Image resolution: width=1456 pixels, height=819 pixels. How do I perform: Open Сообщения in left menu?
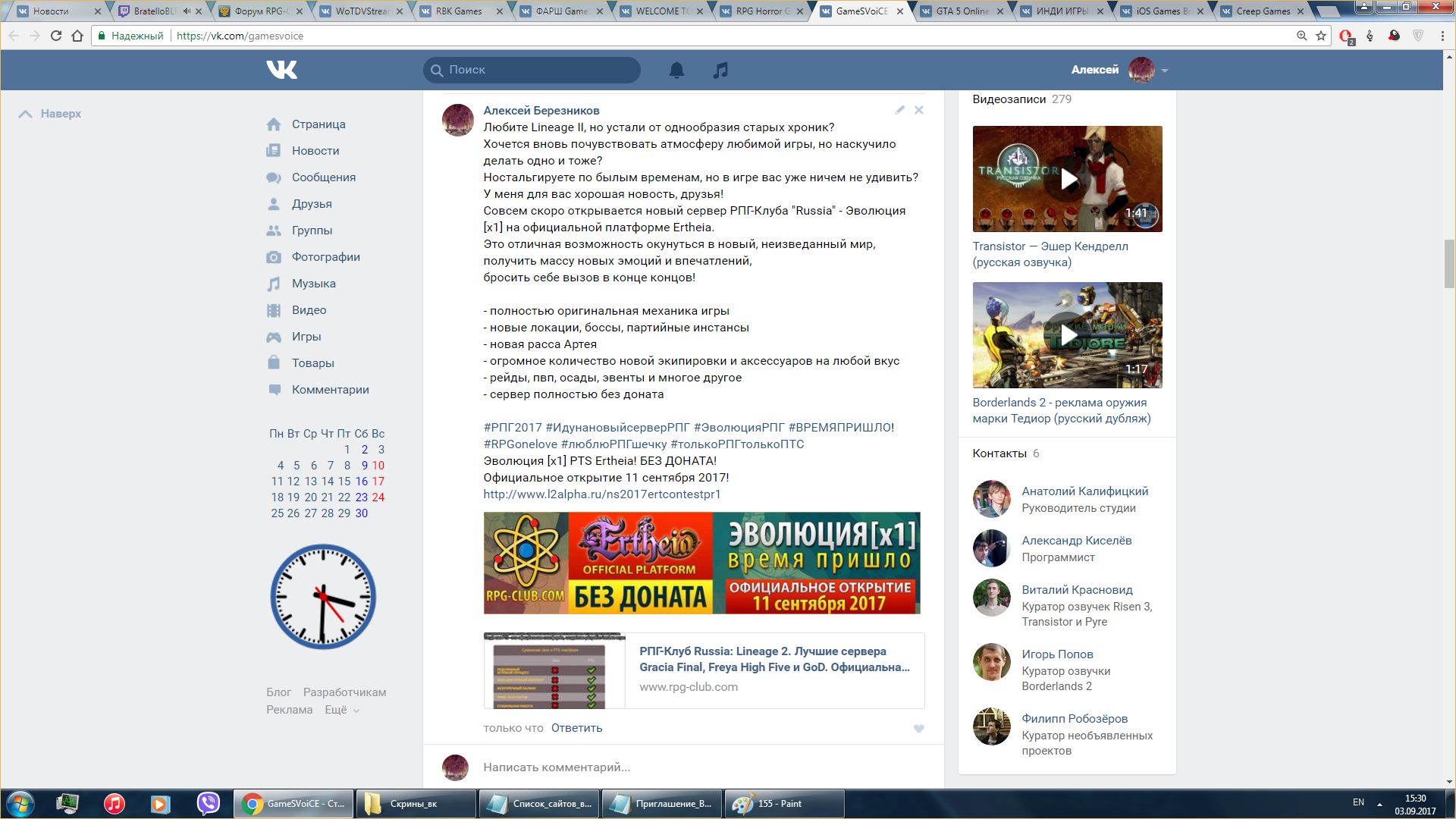click(x=324, y=177)
